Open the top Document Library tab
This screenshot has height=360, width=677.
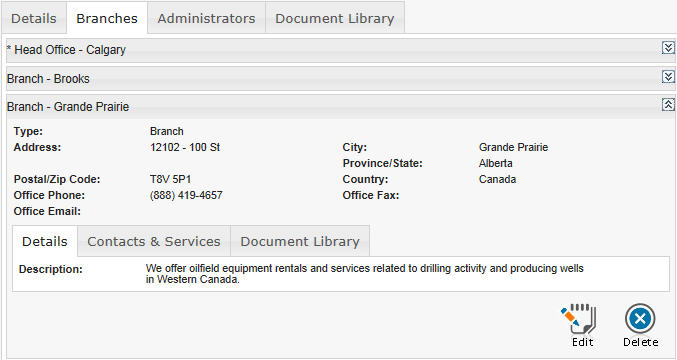pyautogui.click(x=335, y=18)
